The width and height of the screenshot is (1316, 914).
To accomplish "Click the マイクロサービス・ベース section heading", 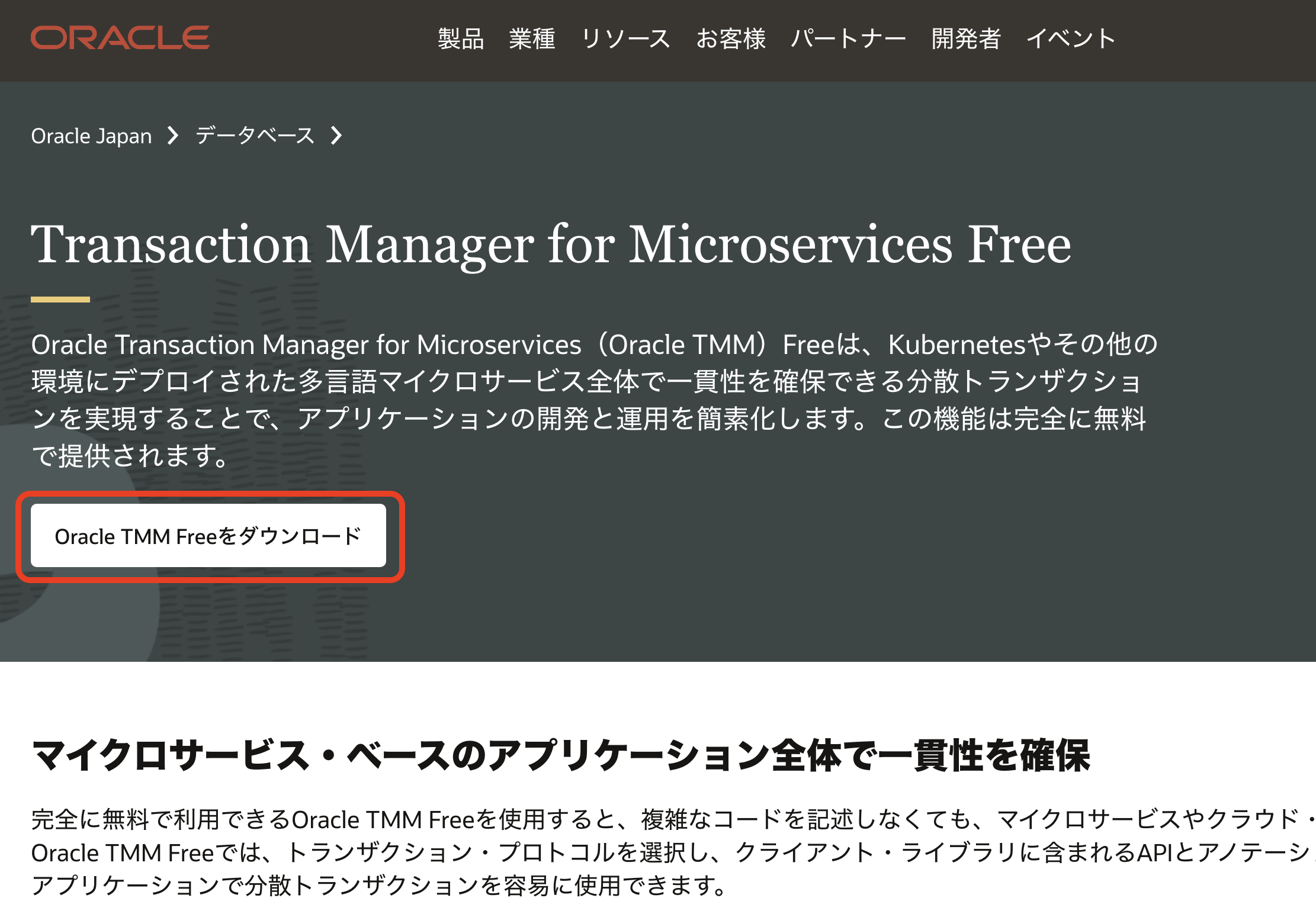I will tap(560, 756).
